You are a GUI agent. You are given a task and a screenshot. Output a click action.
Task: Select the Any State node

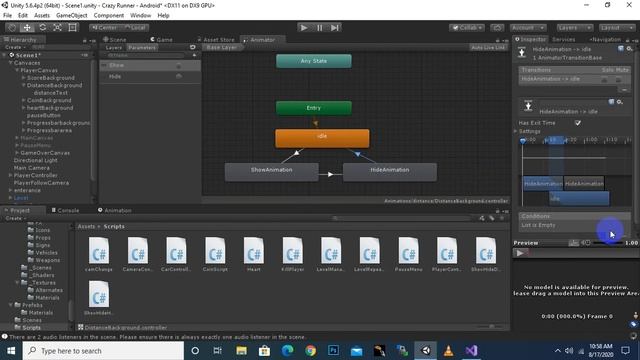tap(313, 61)
